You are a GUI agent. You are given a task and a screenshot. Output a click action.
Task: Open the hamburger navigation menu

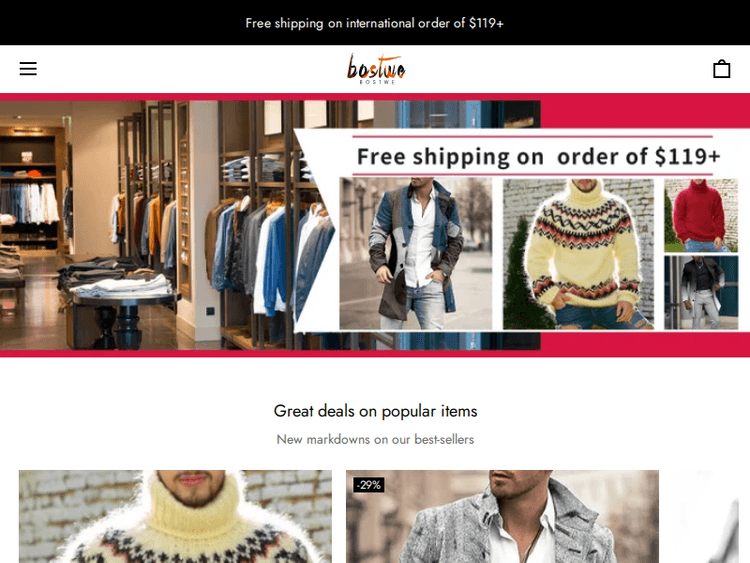(28, 68)
